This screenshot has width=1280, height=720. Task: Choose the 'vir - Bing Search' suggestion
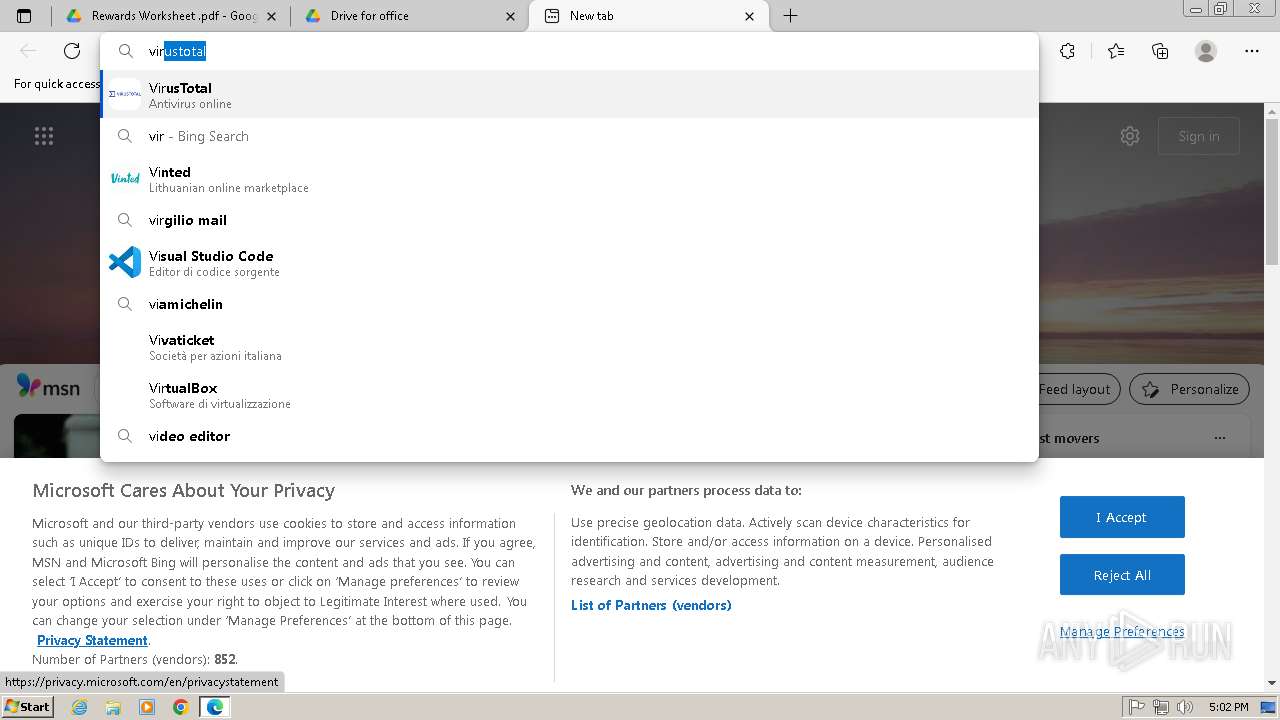point(569,136)
